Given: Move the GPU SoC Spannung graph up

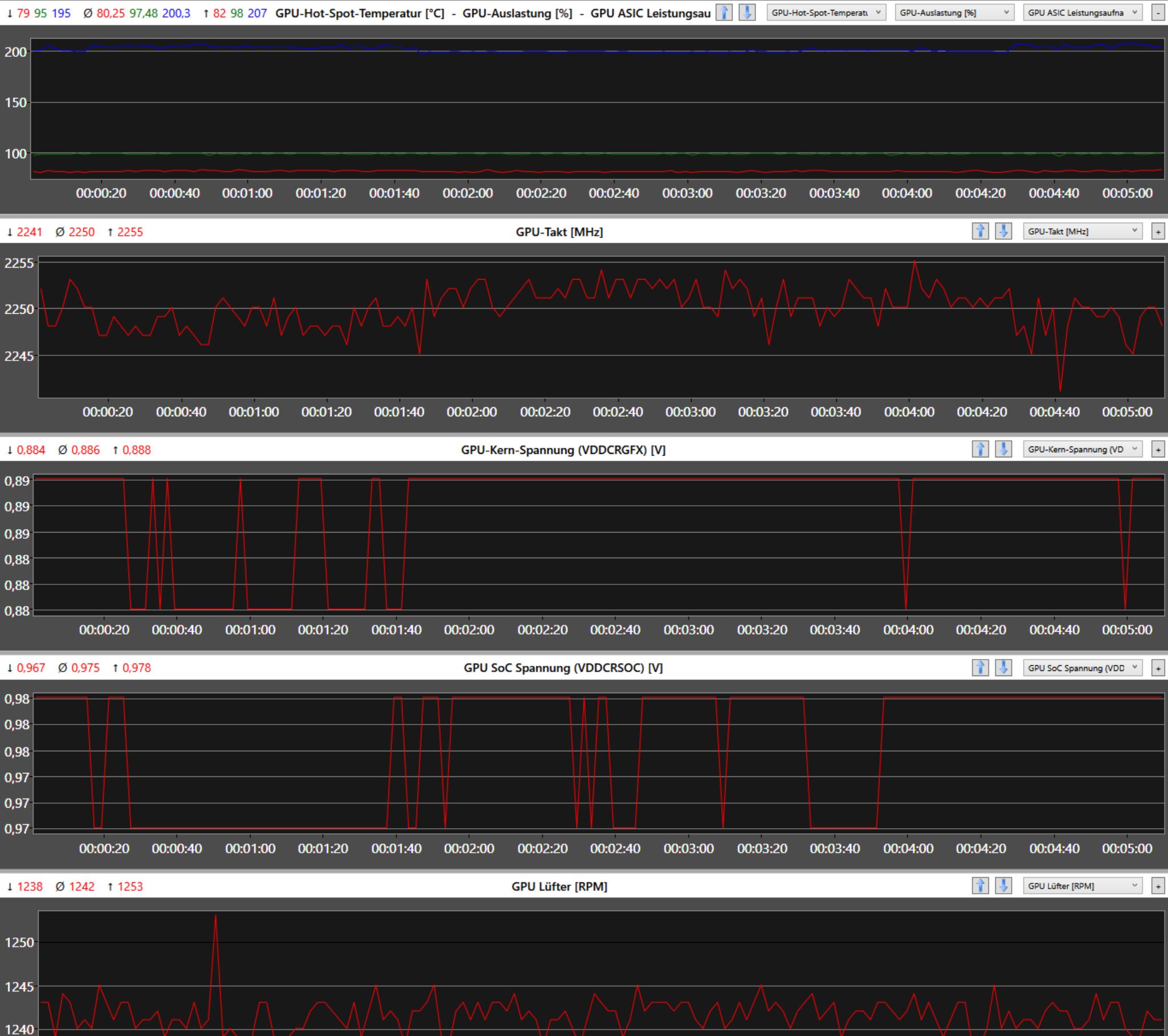Looking at the screenshot, I should (980, 668).
